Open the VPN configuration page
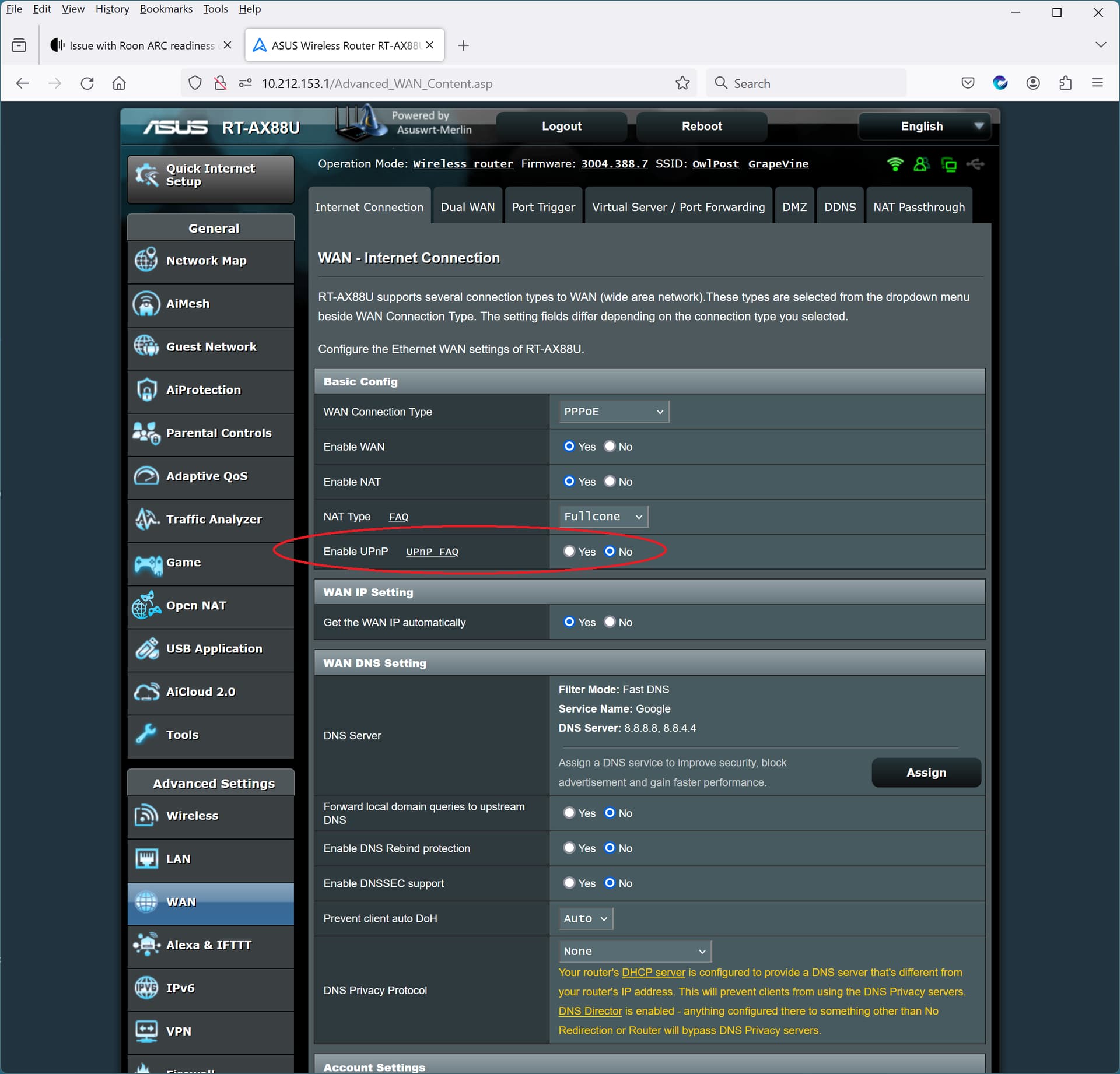This screenshot has height=1074, width=1120. [x=177, y=1031]
